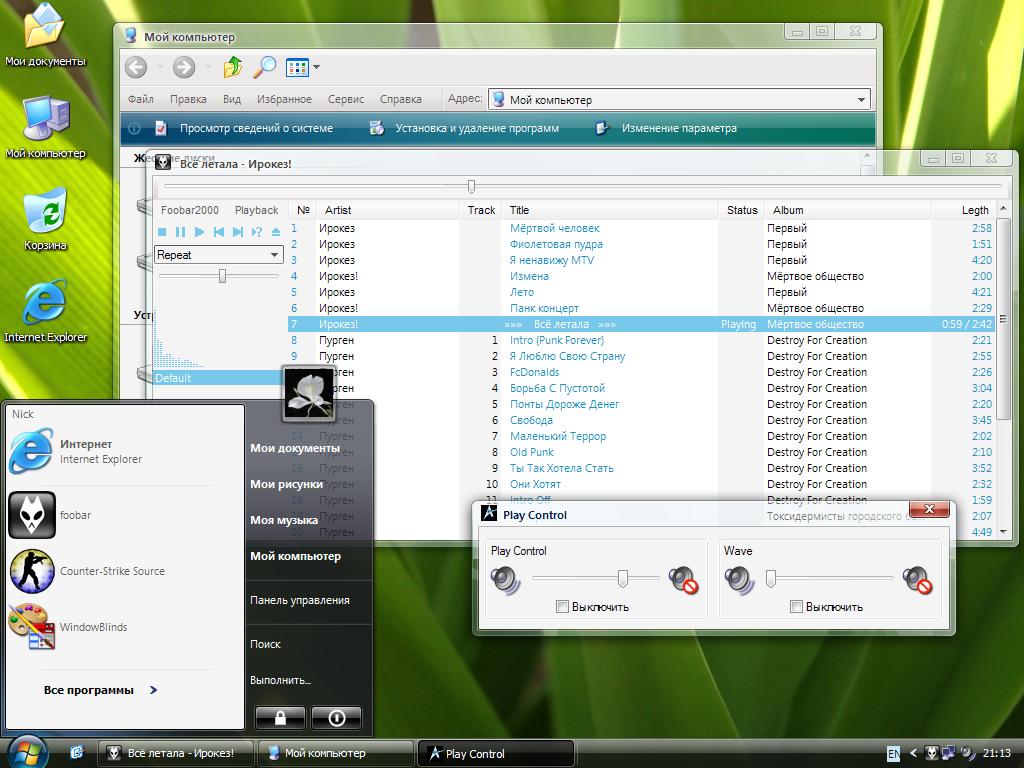Viewport: 1024px width, 768px height.
Task: Mute Play Control with Выключить checkbox
Action: click(562, 607)
